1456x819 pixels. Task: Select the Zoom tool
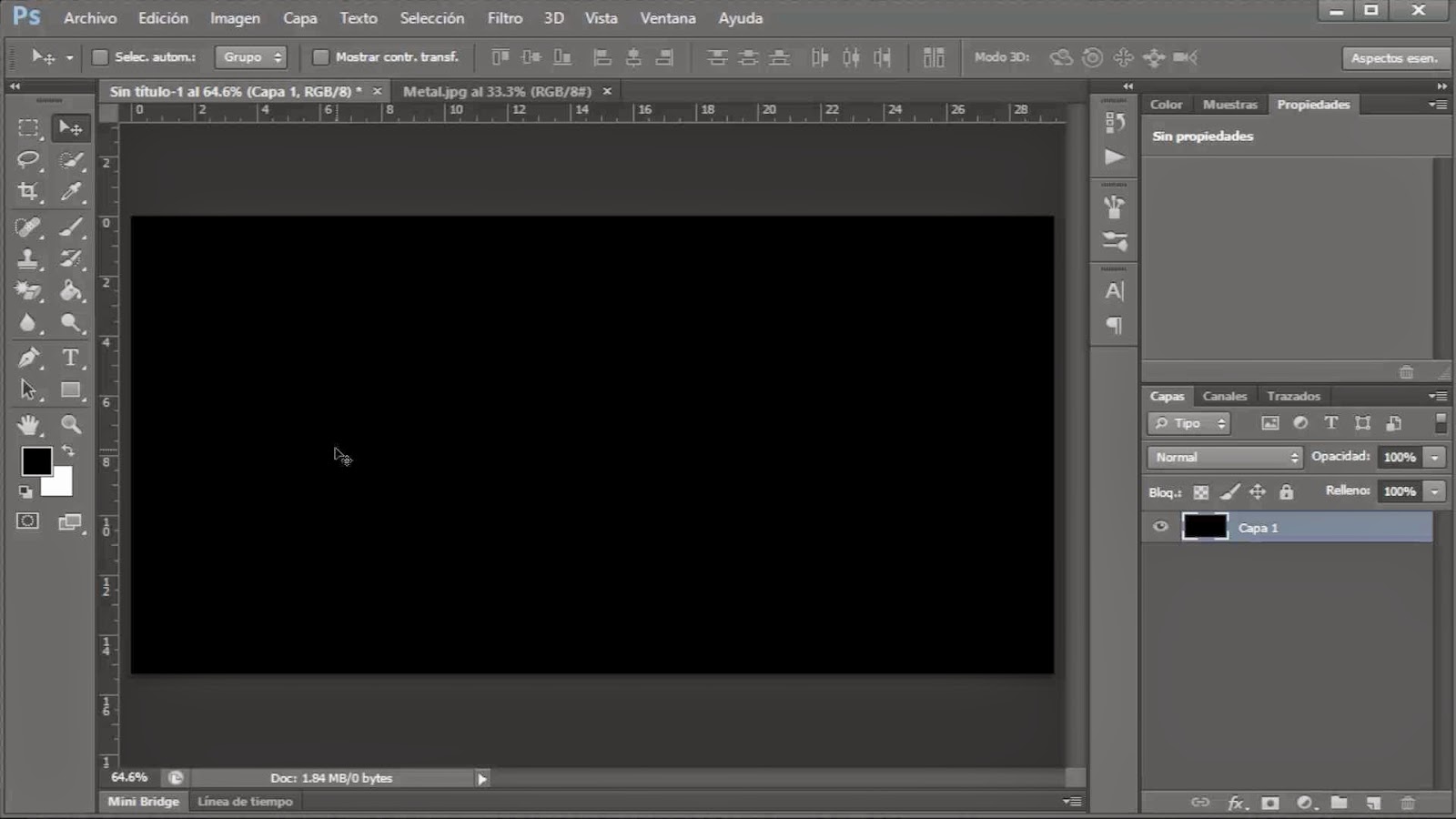(x=71, y=424)
